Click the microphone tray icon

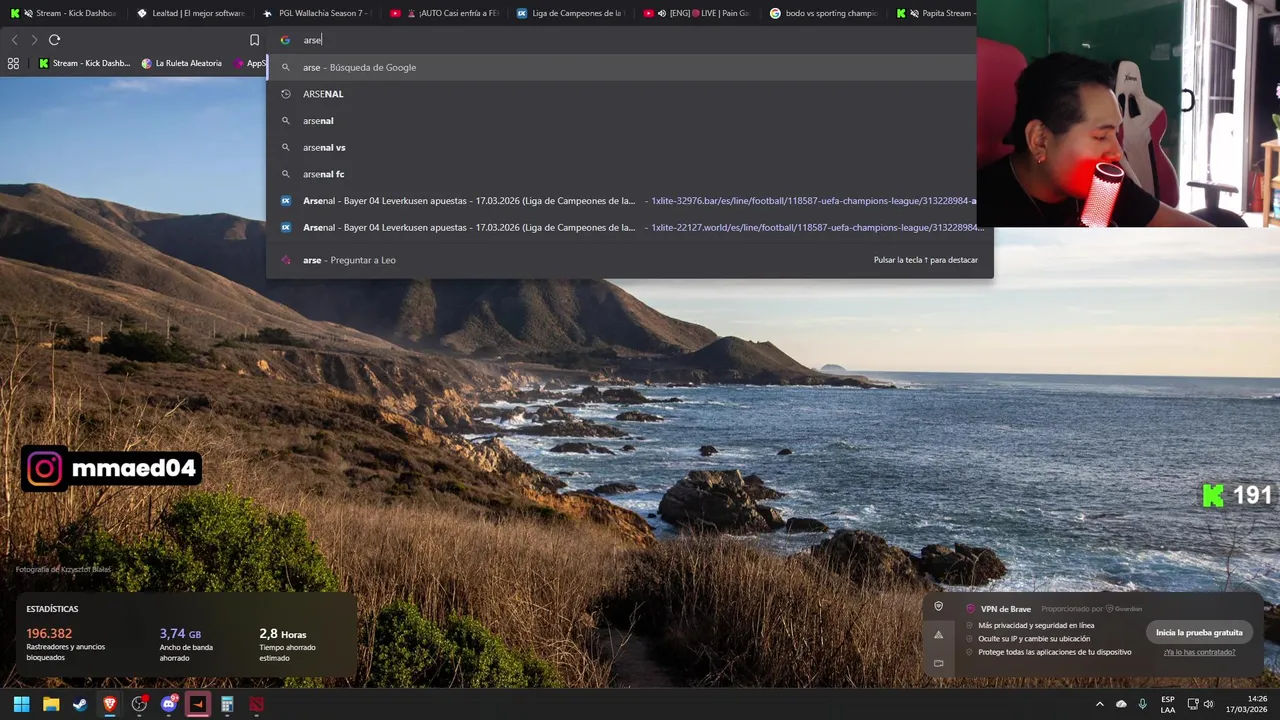pos(1142,704)
